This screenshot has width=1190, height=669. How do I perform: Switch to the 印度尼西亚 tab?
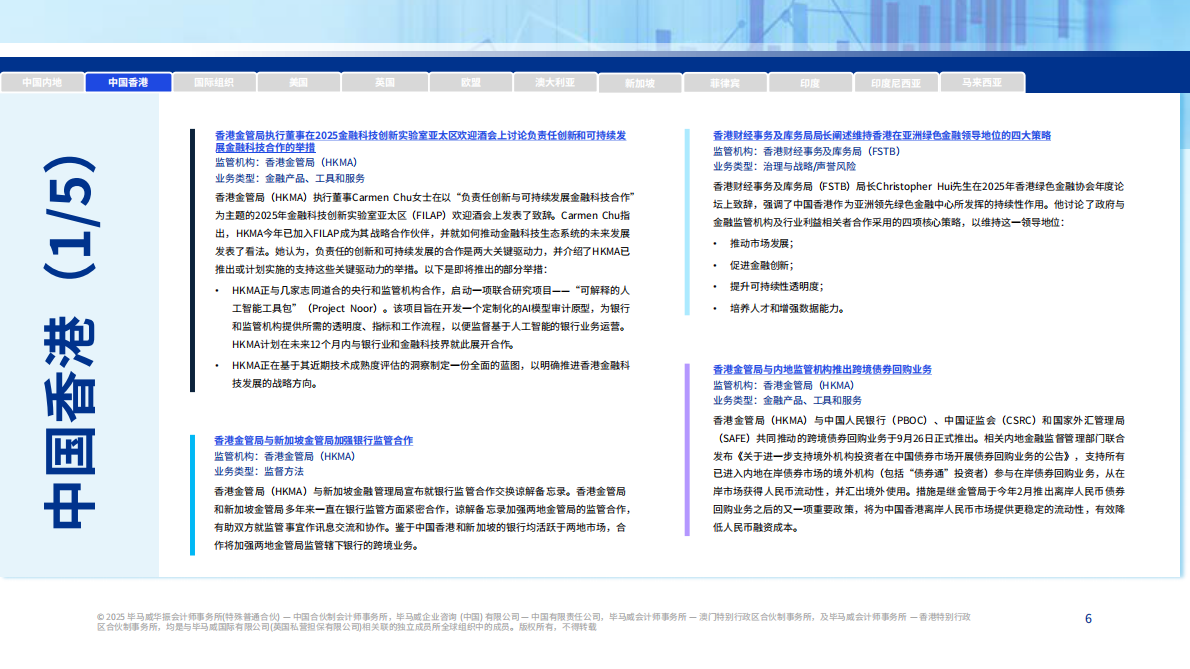click(x=896, y=84)
